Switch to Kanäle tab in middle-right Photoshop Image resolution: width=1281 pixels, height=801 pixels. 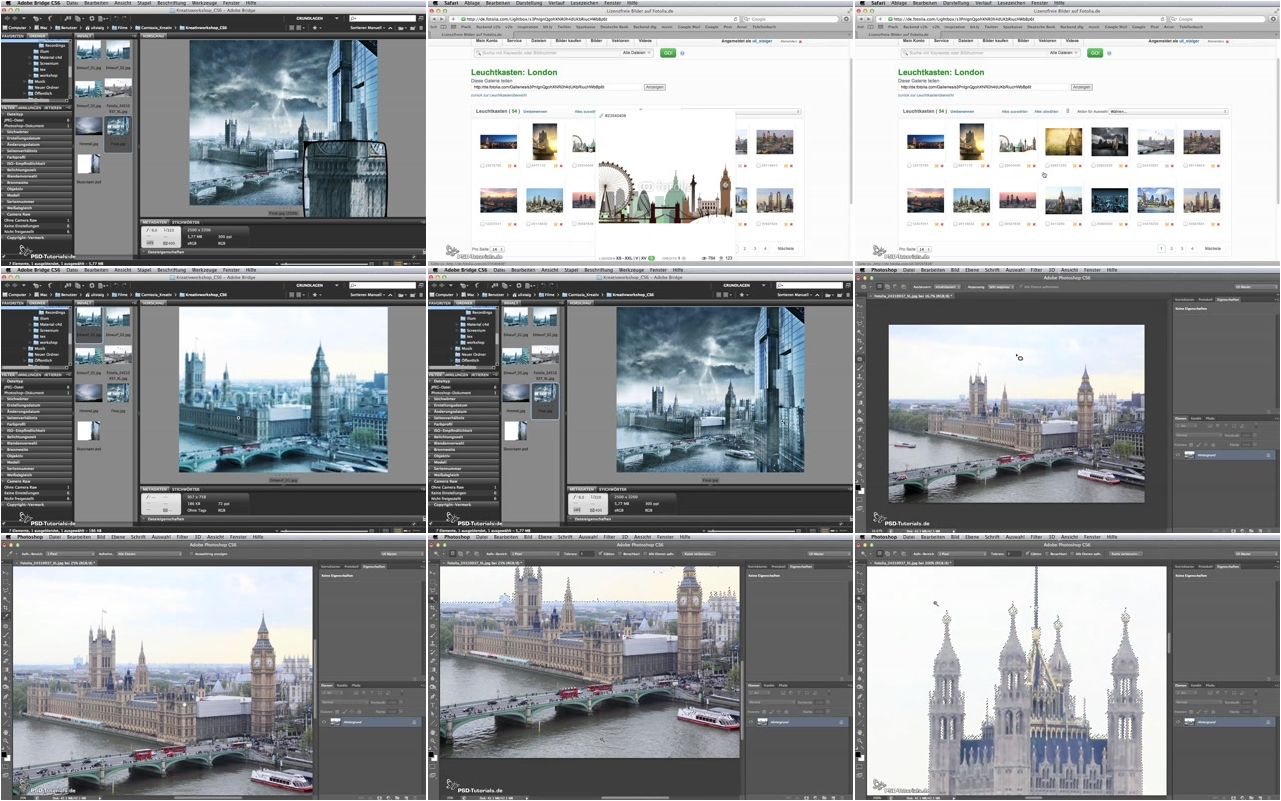[x=1196, y=418]
